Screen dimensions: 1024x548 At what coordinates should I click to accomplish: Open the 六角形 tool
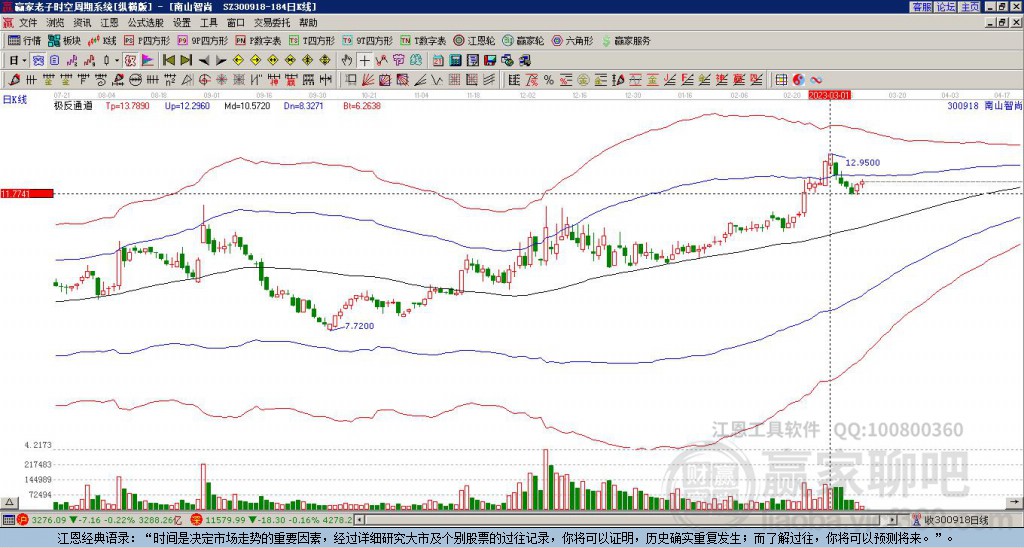[x=572, y=40]
